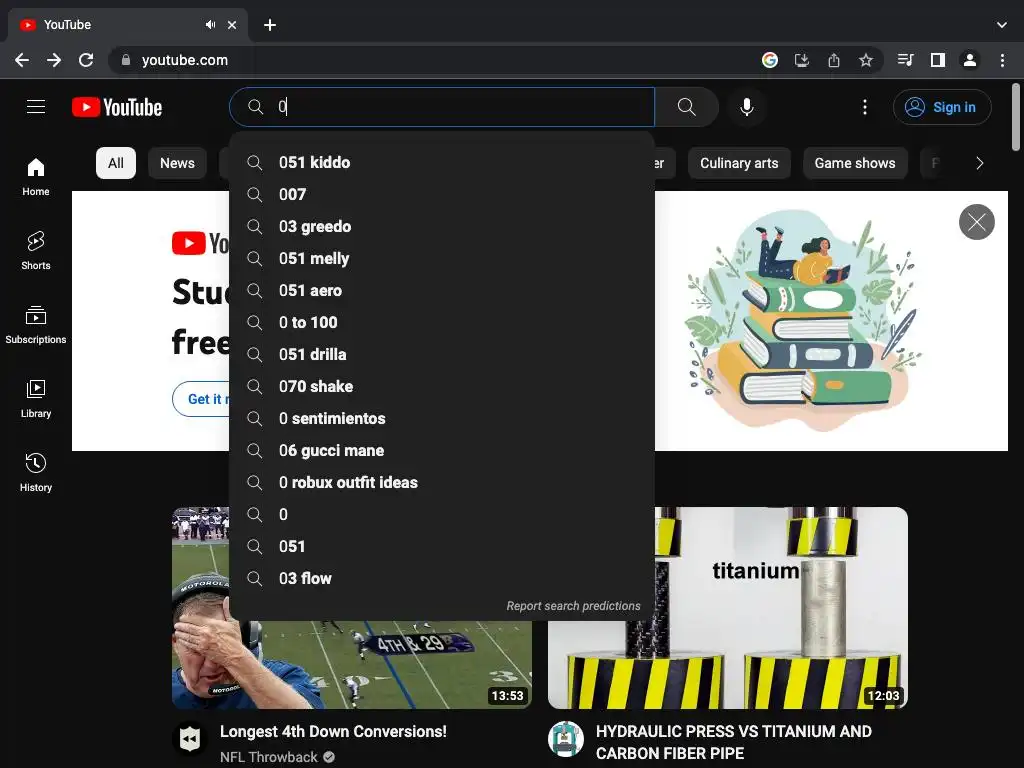The height and width of the screenshot is (768, 1024).
Task: Open the YouTube hamburger guide menu
Action: [36, 106]
